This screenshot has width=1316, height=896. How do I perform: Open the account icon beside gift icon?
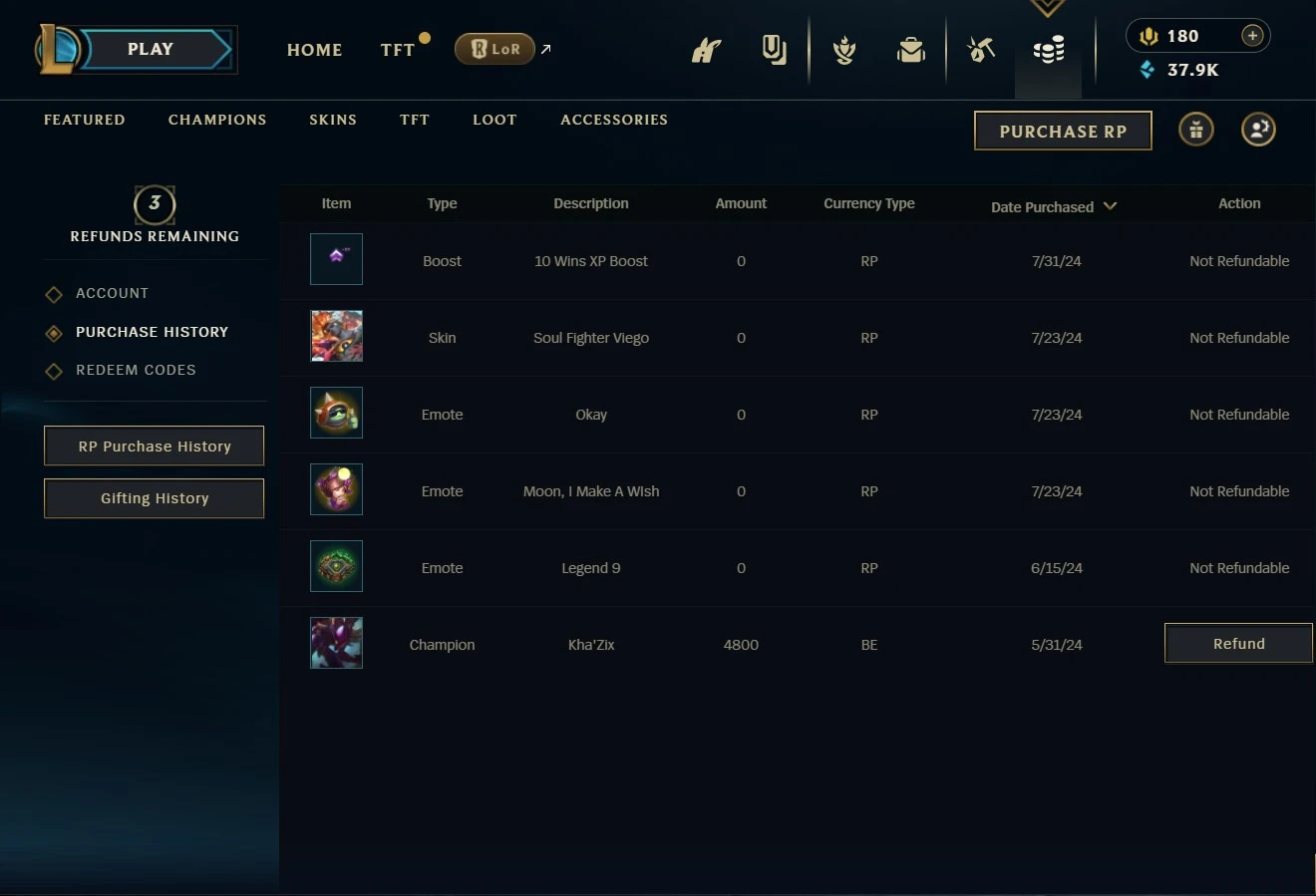[x=1258, y=130]
